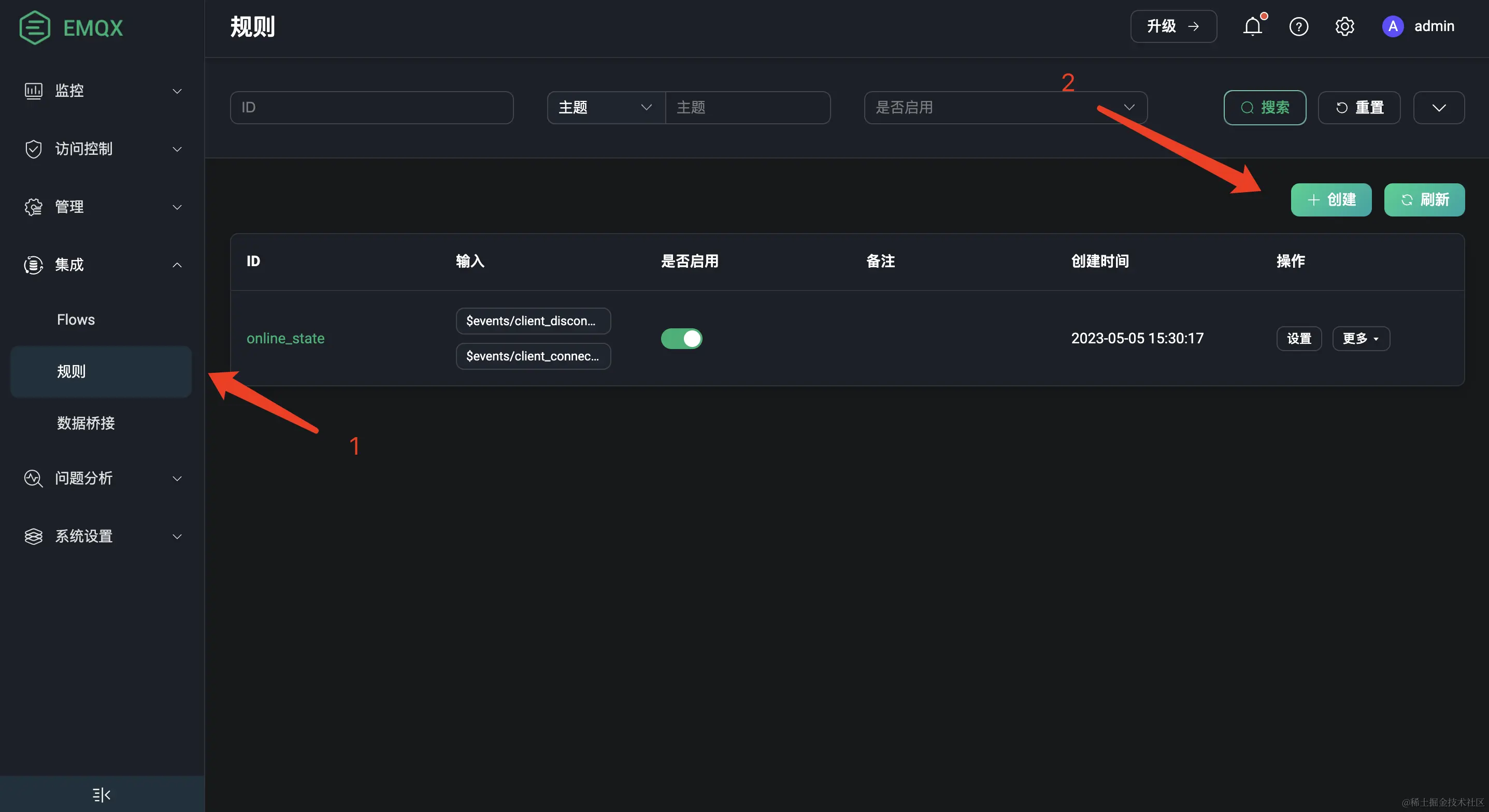
Task: Click the EMQX logo icon
Action: (x=35, y=27)
